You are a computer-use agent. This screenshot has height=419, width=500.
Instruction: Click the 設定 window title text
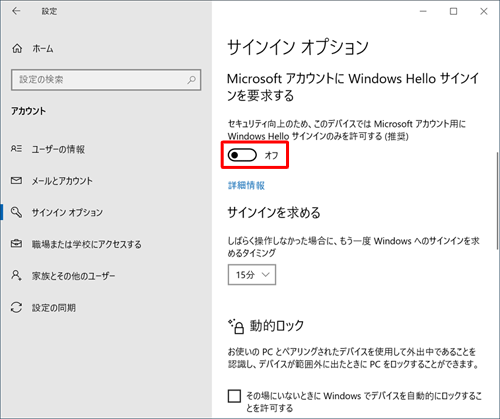[x=49, y=11]
